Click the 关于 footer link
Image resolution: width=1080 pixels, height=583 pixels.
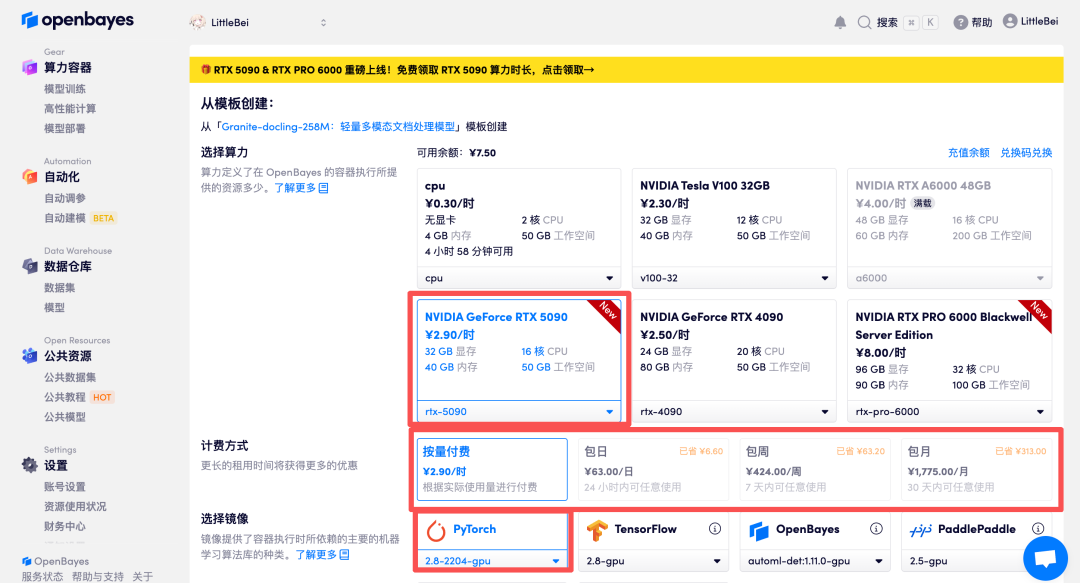[143, 576]
